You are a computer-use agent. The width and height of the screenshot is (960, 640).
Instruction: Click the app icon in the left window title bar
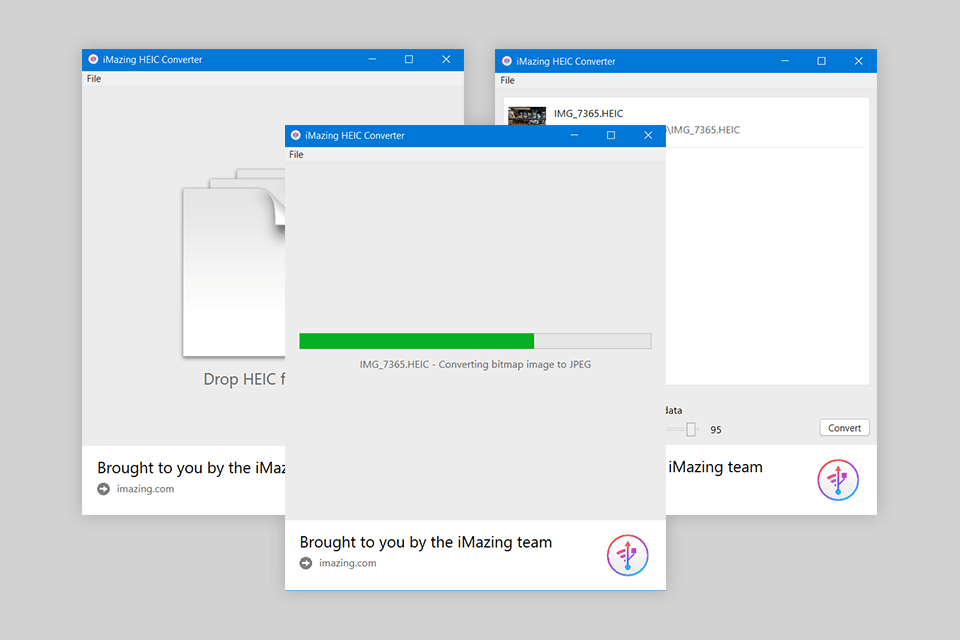93,59
